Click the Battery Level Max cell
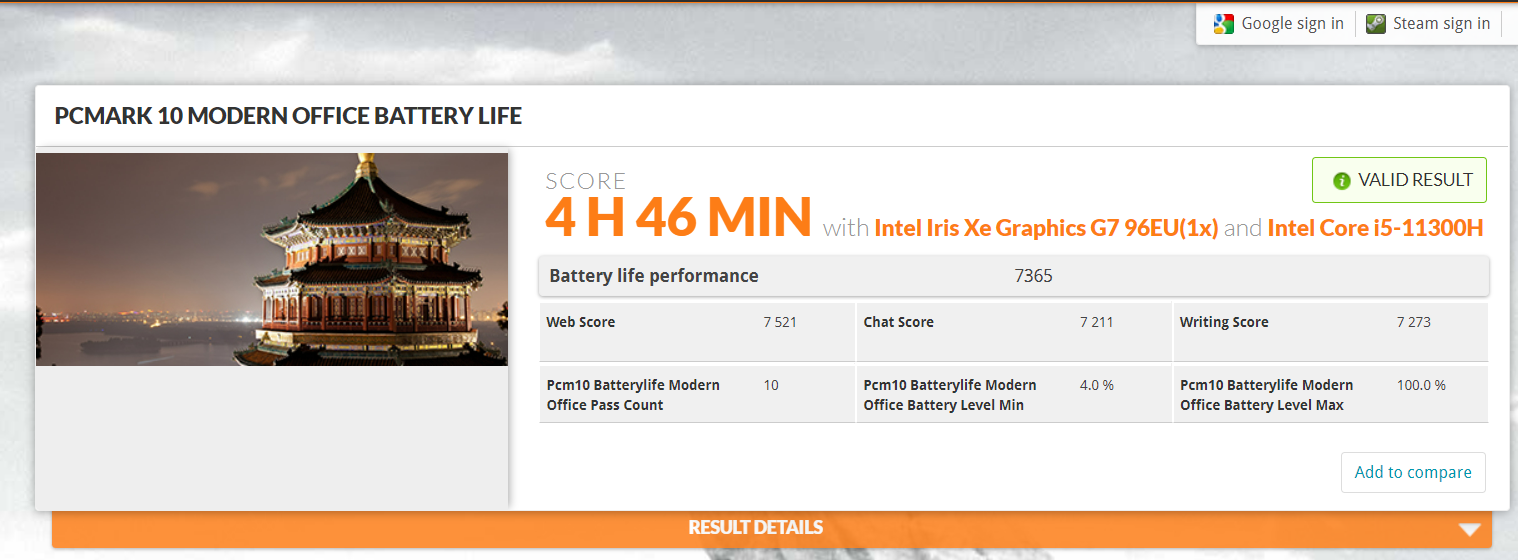Image resolution: width=1518 pixels, height=560 pixels. tap(1330, 395)
